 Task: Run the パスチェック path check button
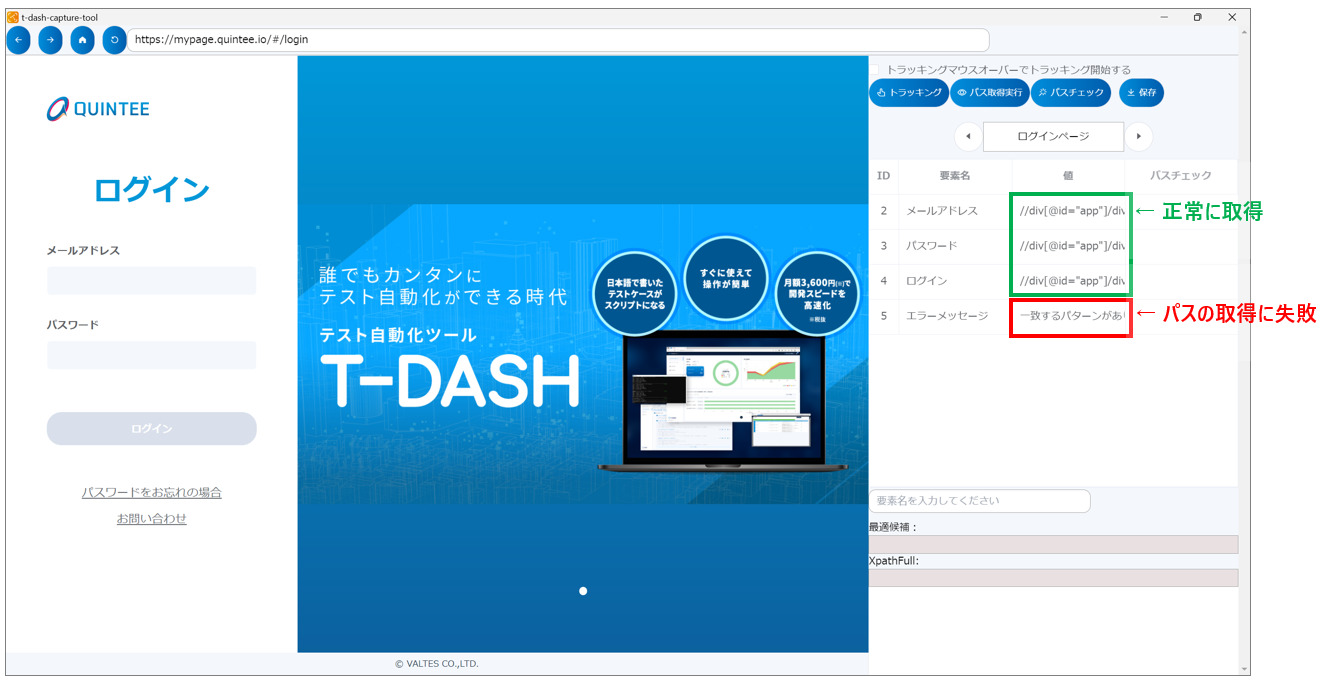(x=1071, y=93)
